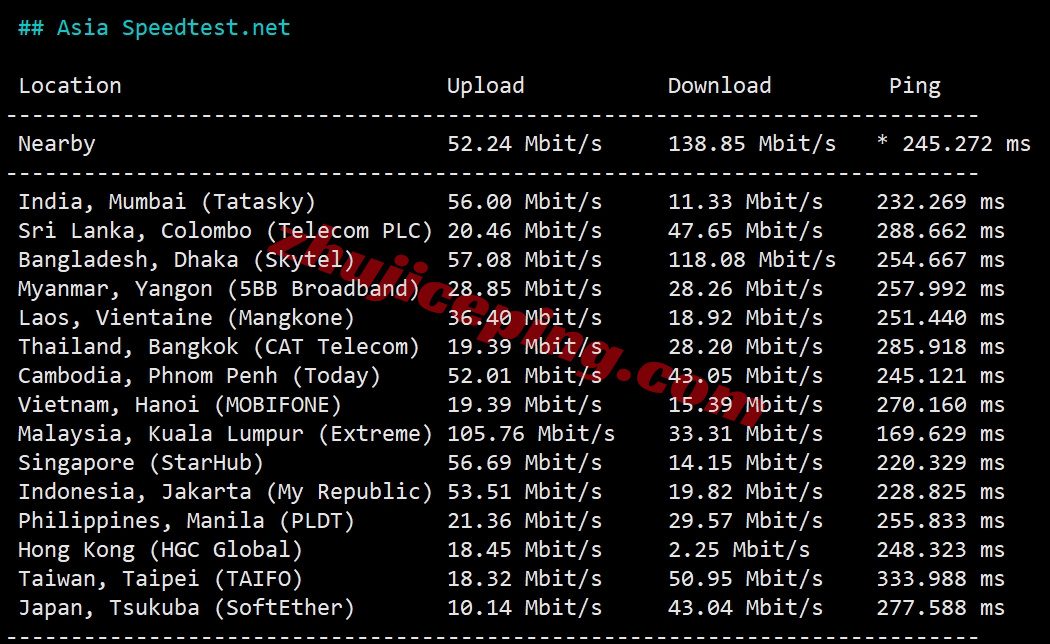Click Nearby upload value 52.24 Mbit/s

point(524,144)
